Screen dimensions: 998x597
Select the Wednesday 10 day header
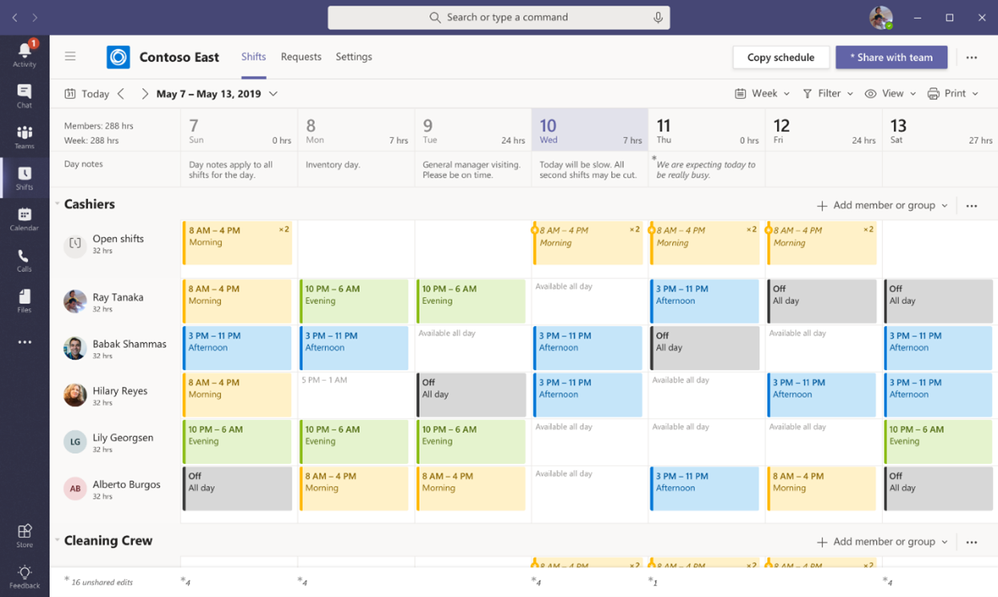(590, 130)
